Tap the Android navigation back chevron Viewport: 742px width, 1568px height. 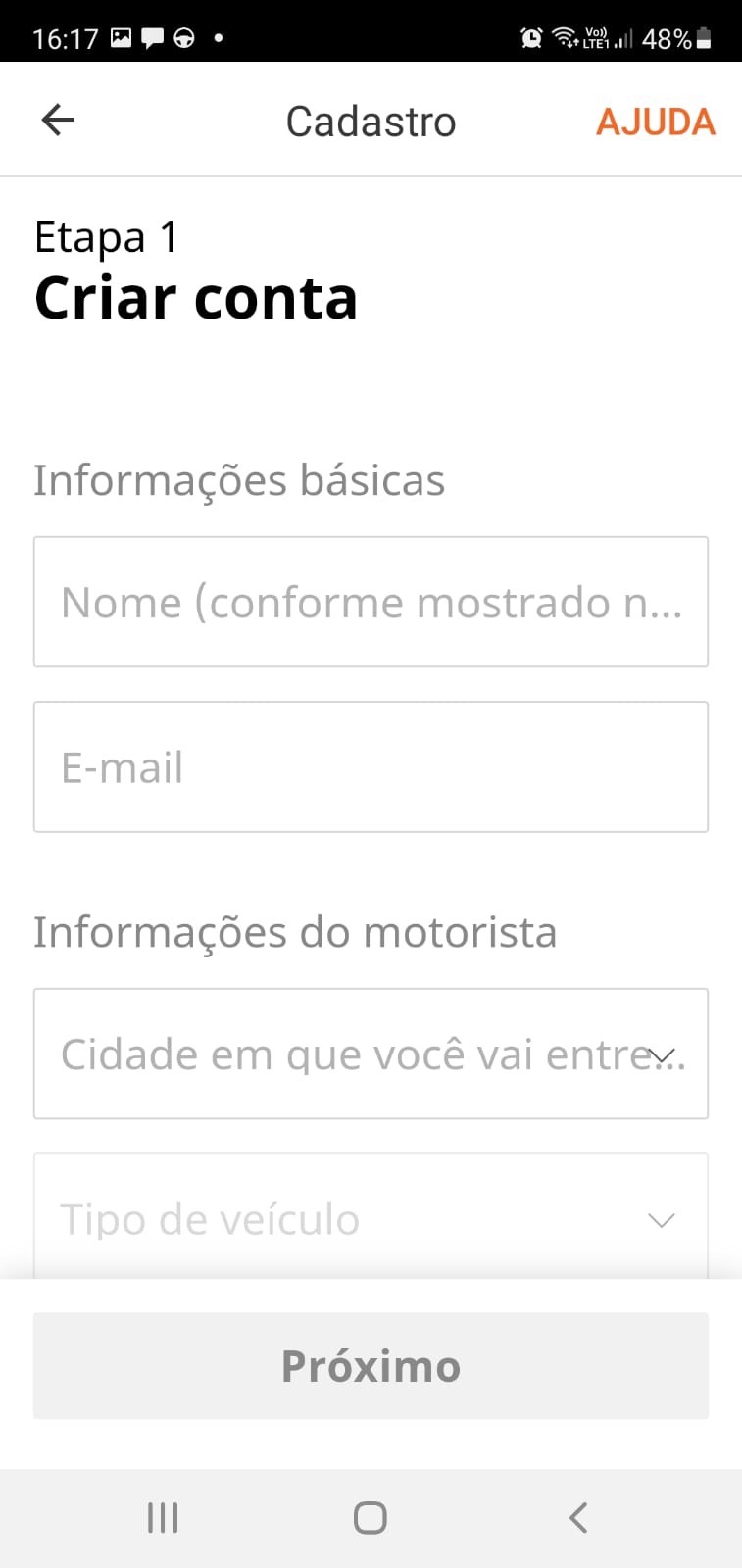point(578,1518)
